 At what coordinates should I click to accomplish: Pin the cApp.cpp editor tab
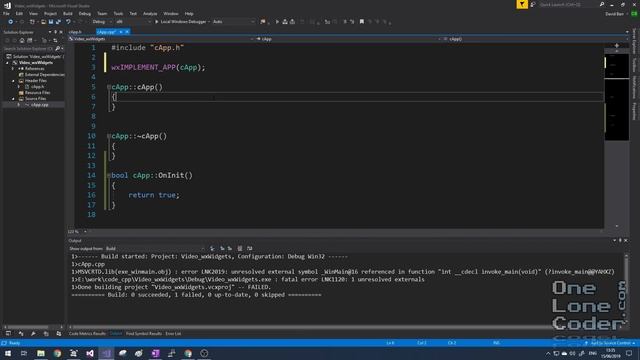click(121, 32)
